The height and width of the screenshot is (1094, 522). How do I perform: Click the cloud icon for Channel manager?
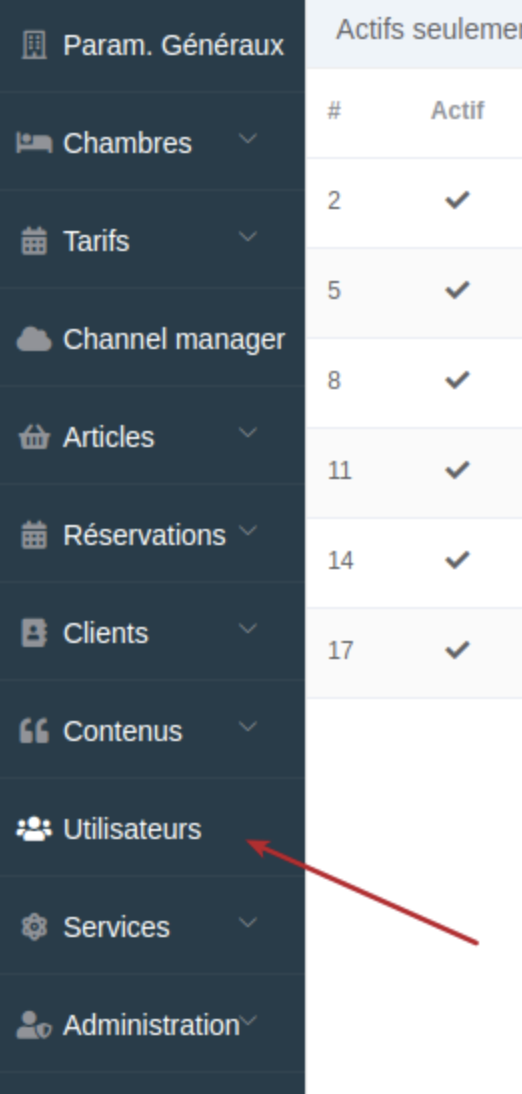(x=34, y=340)
